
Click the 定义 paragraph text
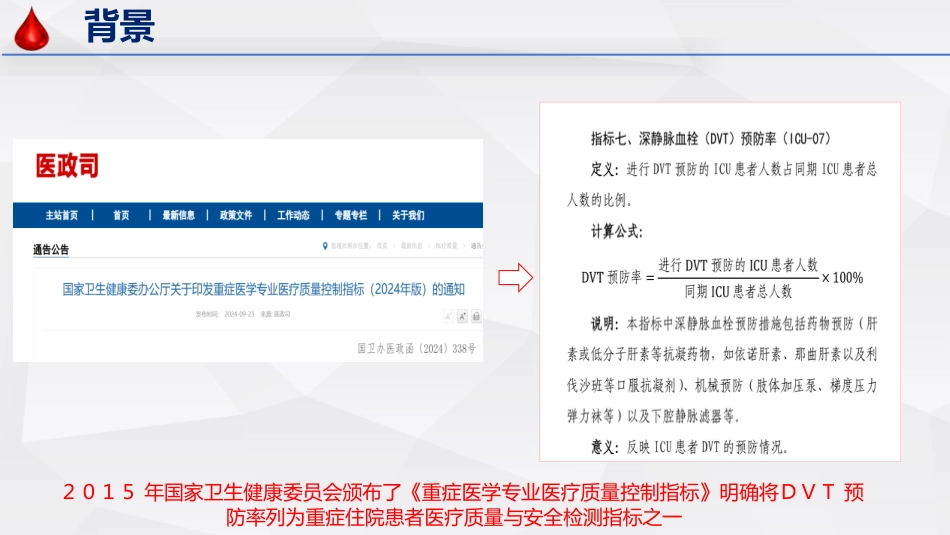[x=722, y=184]
